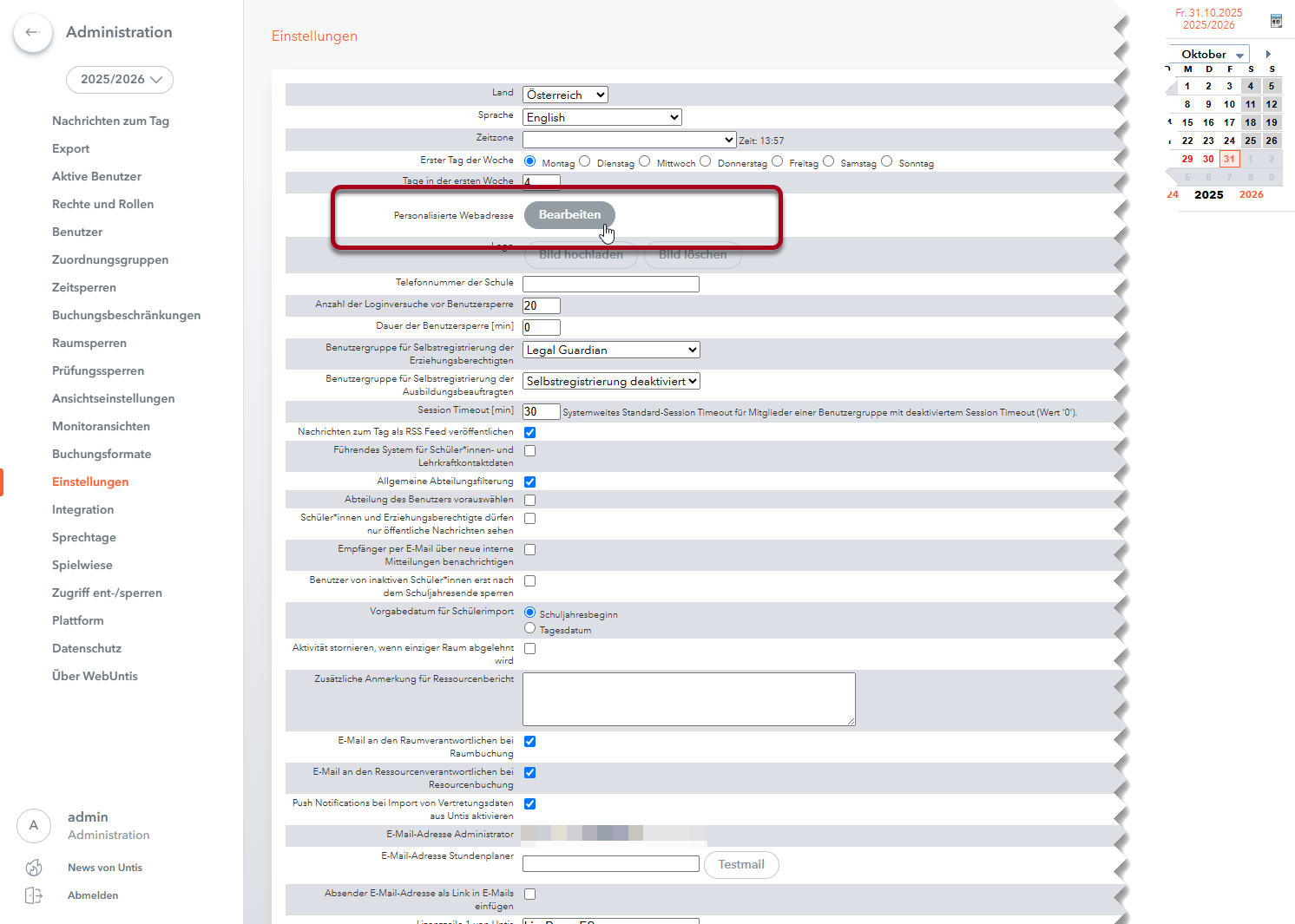Open Datenschutz in the sidebar
The image size is (1295, 924).
click(x=87, y=648)
